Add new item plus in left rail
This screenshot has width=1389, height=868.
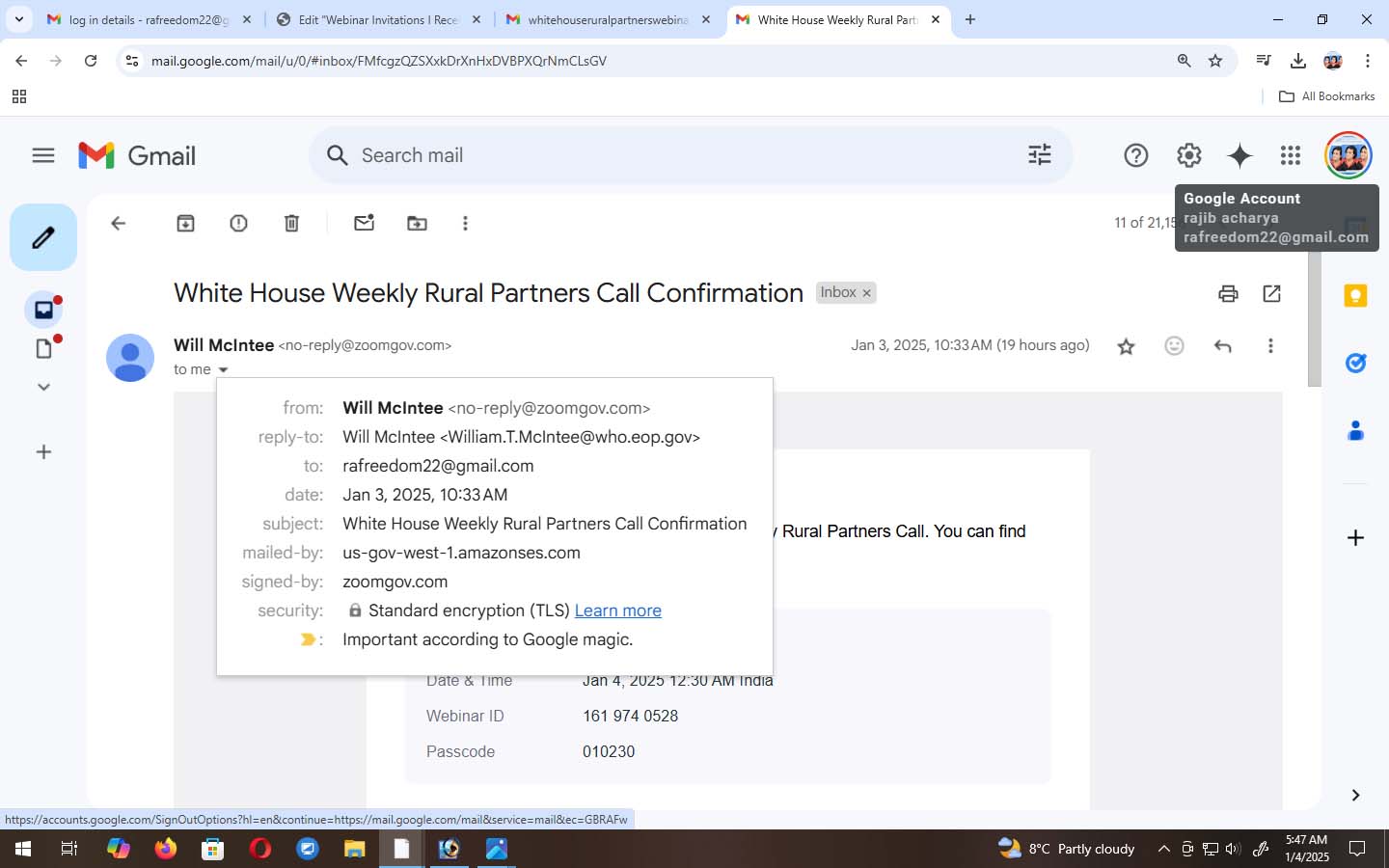click(43, 452)
